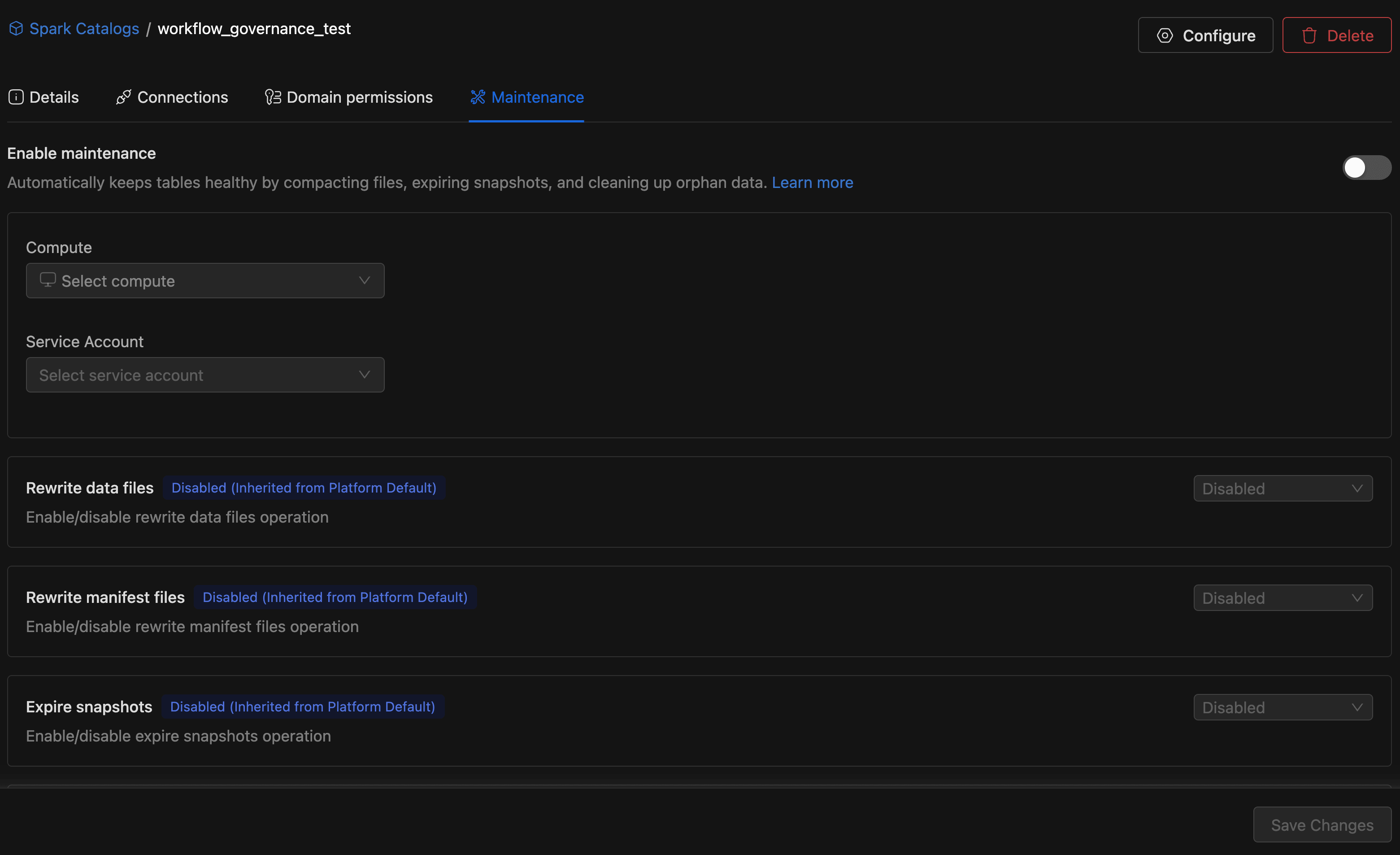Open Rewrite data files status dropdown

pyautogui.click(x=1283, y=489)
